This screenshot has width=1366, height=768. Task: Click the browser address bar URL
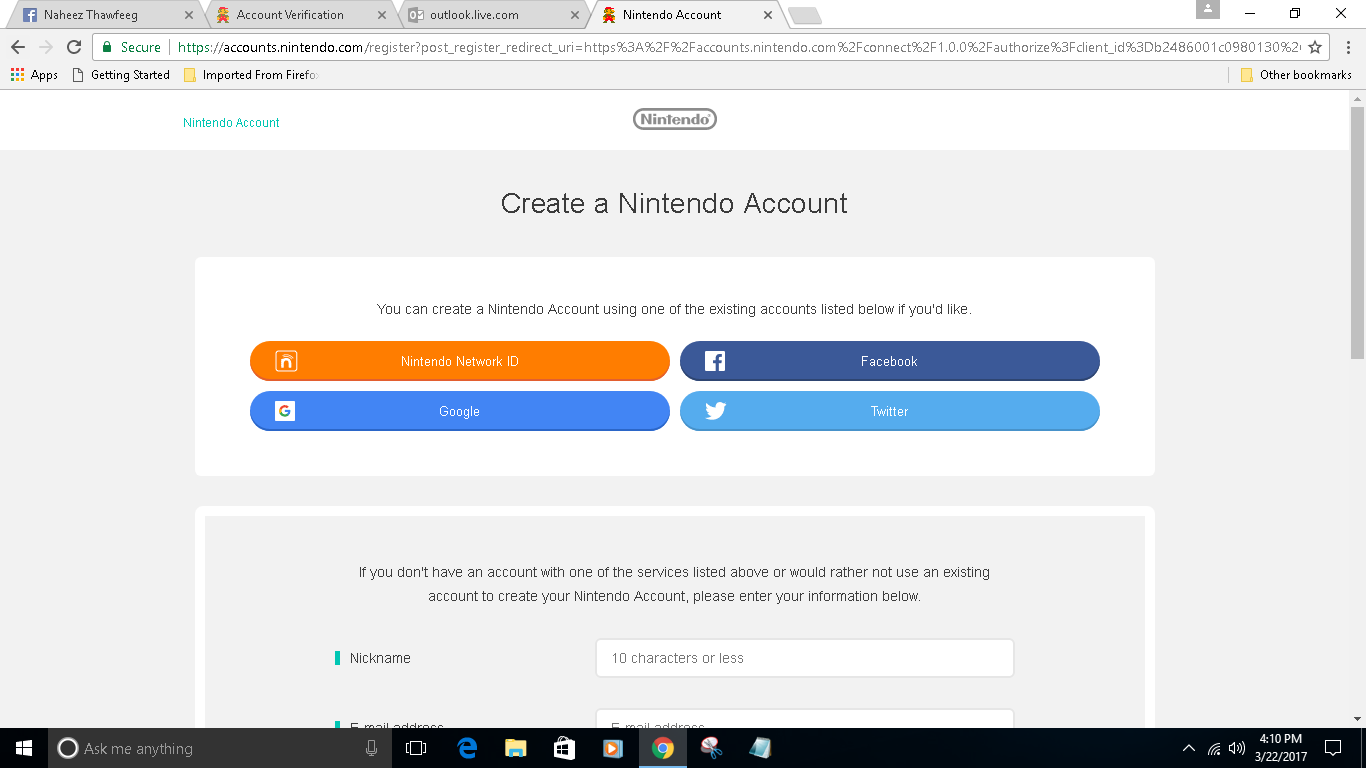738,47
